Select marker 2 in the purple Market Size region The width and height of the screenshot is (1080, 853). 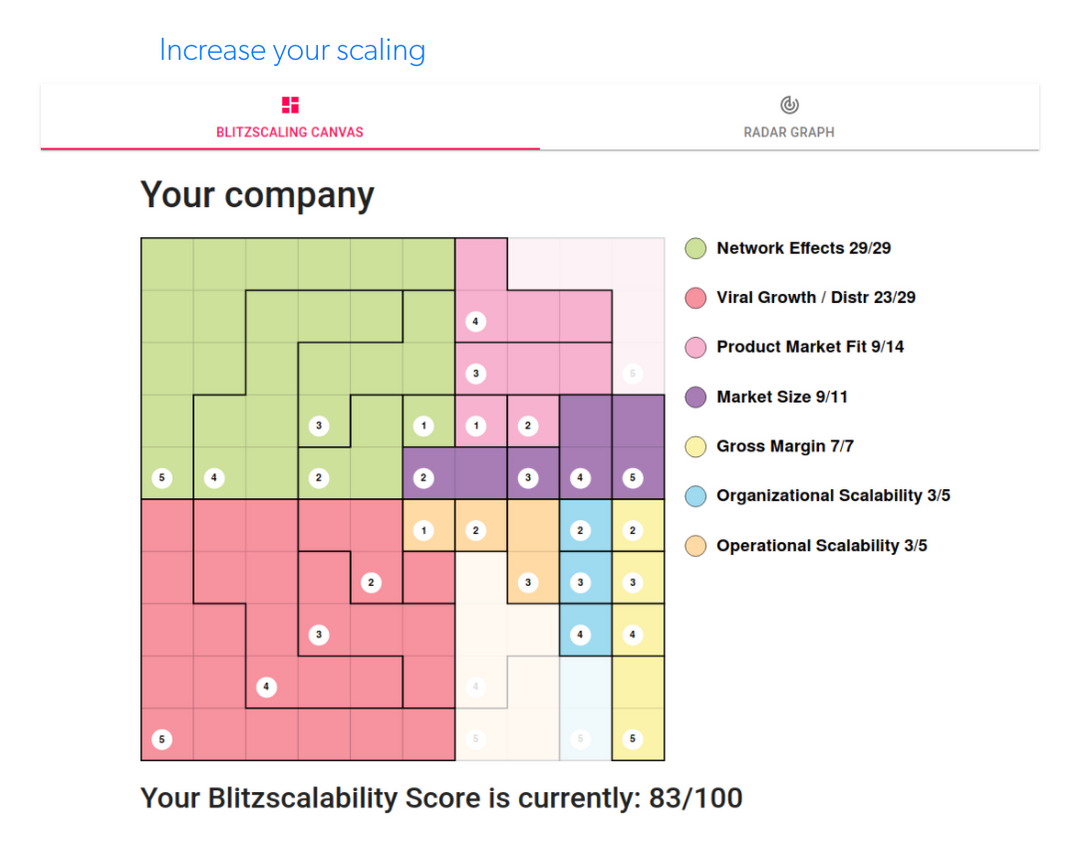click(423, 478)
